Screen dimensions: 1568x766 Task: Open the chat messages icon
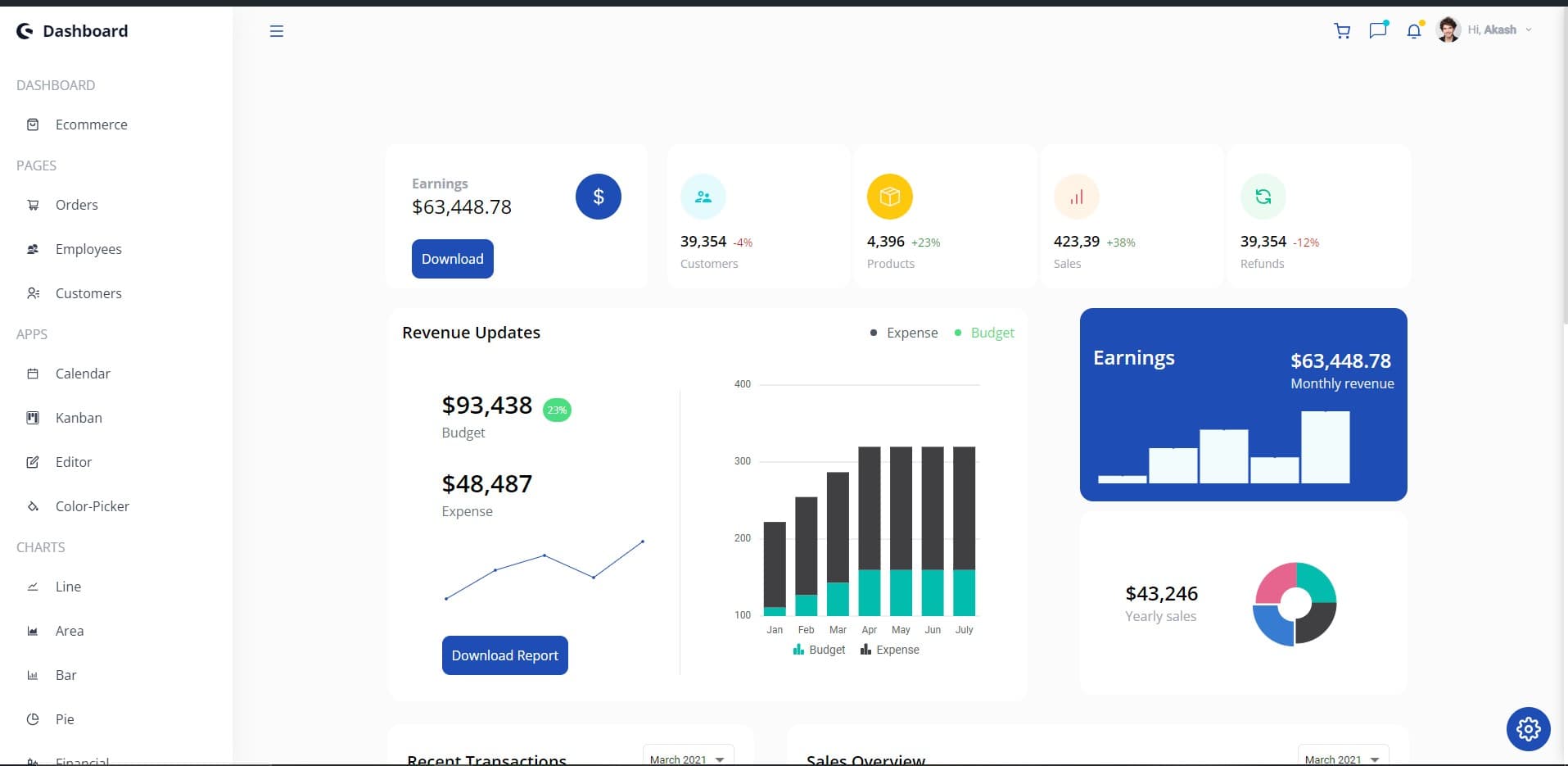(x=1377, y=30)
